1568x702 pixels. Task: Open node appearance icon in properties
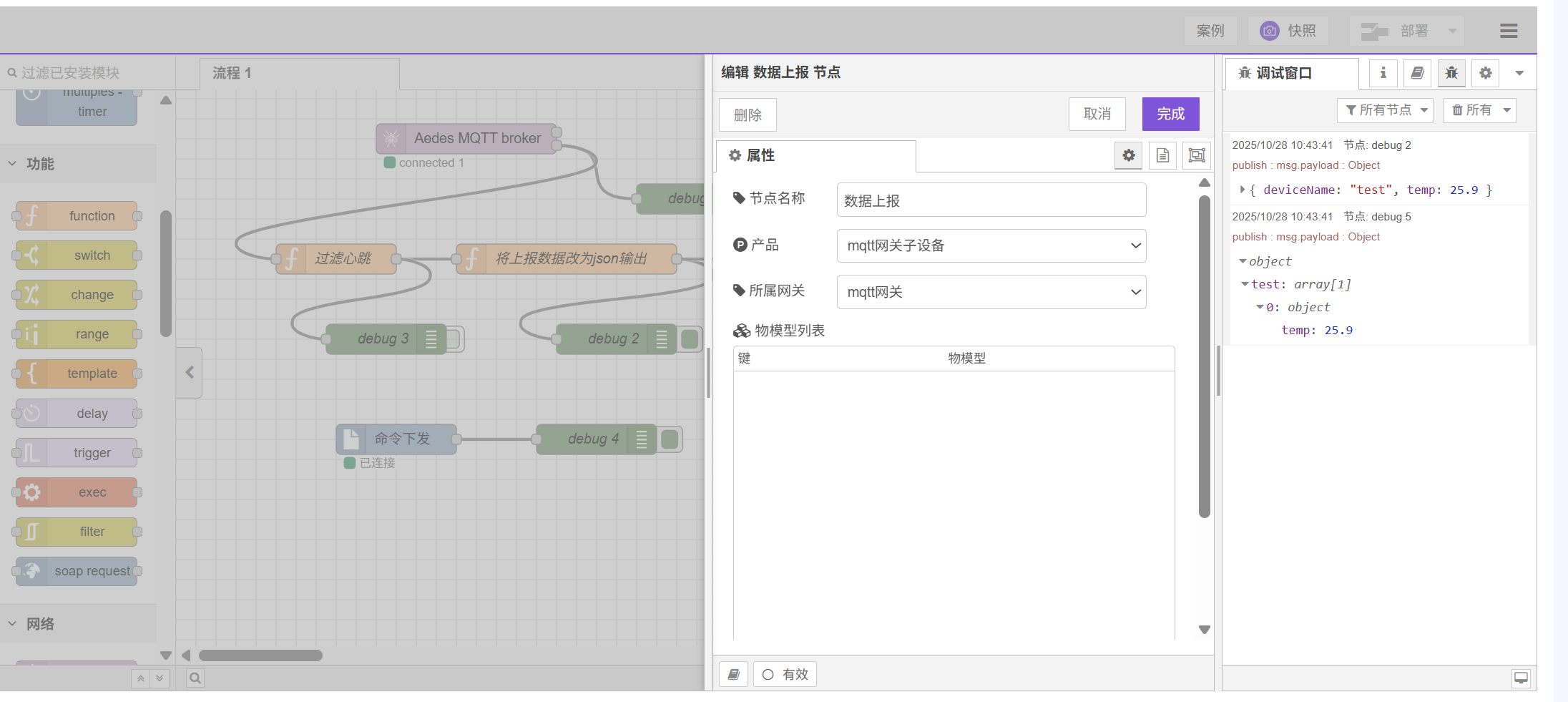click(1197, 155)
